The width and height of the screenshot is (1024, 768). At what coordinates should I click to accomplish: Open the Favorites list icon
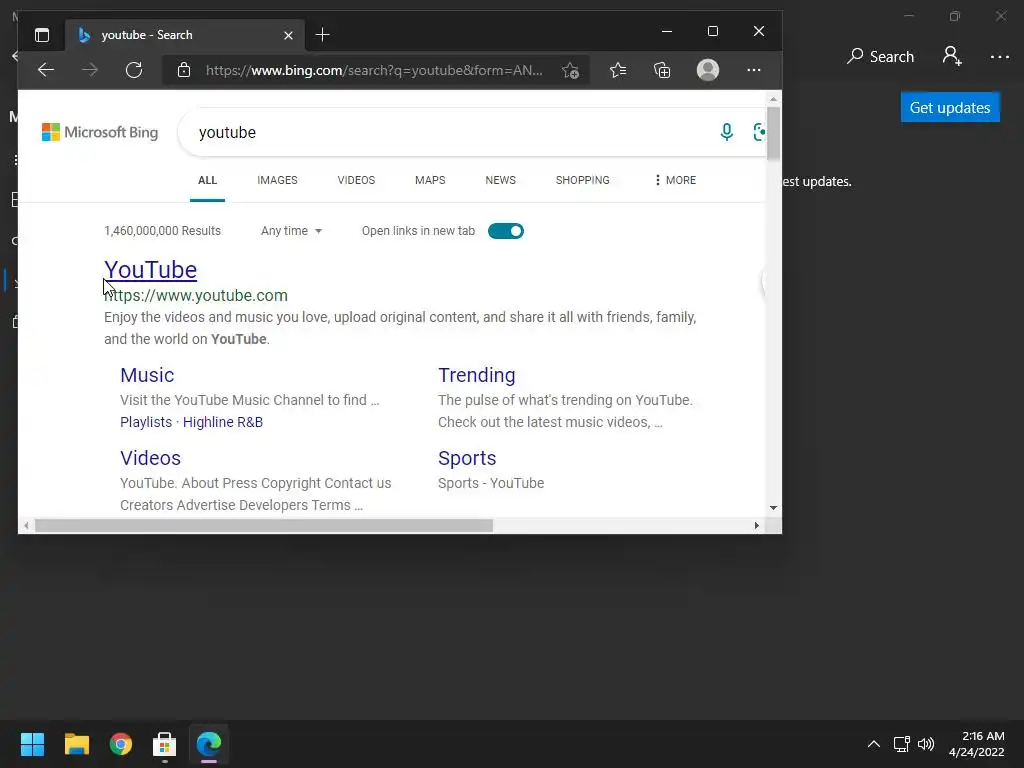point(618,70)
